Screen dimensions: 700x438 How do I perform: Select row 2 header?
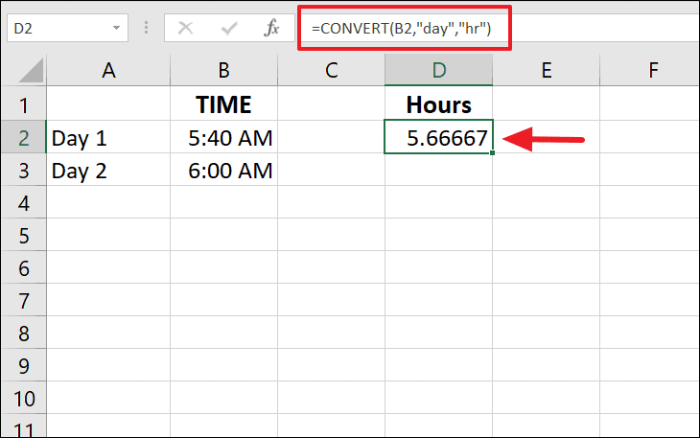click(23, 137)
